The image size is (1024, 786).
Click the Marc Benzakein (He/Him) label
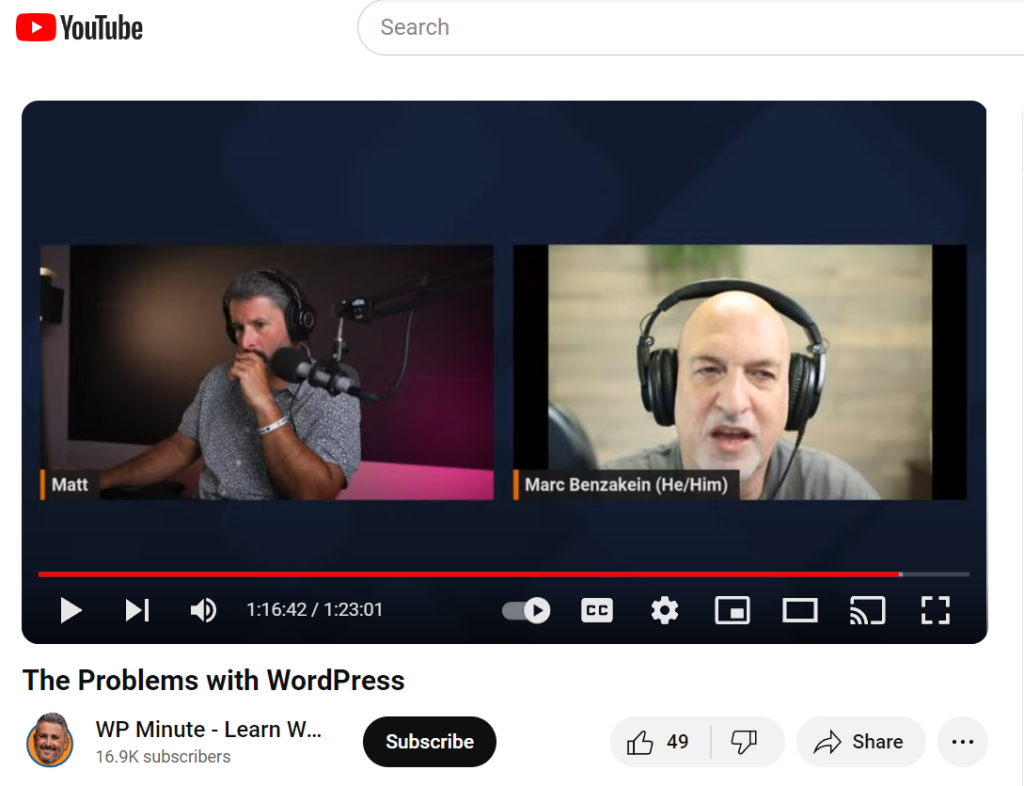coord(626,485)
